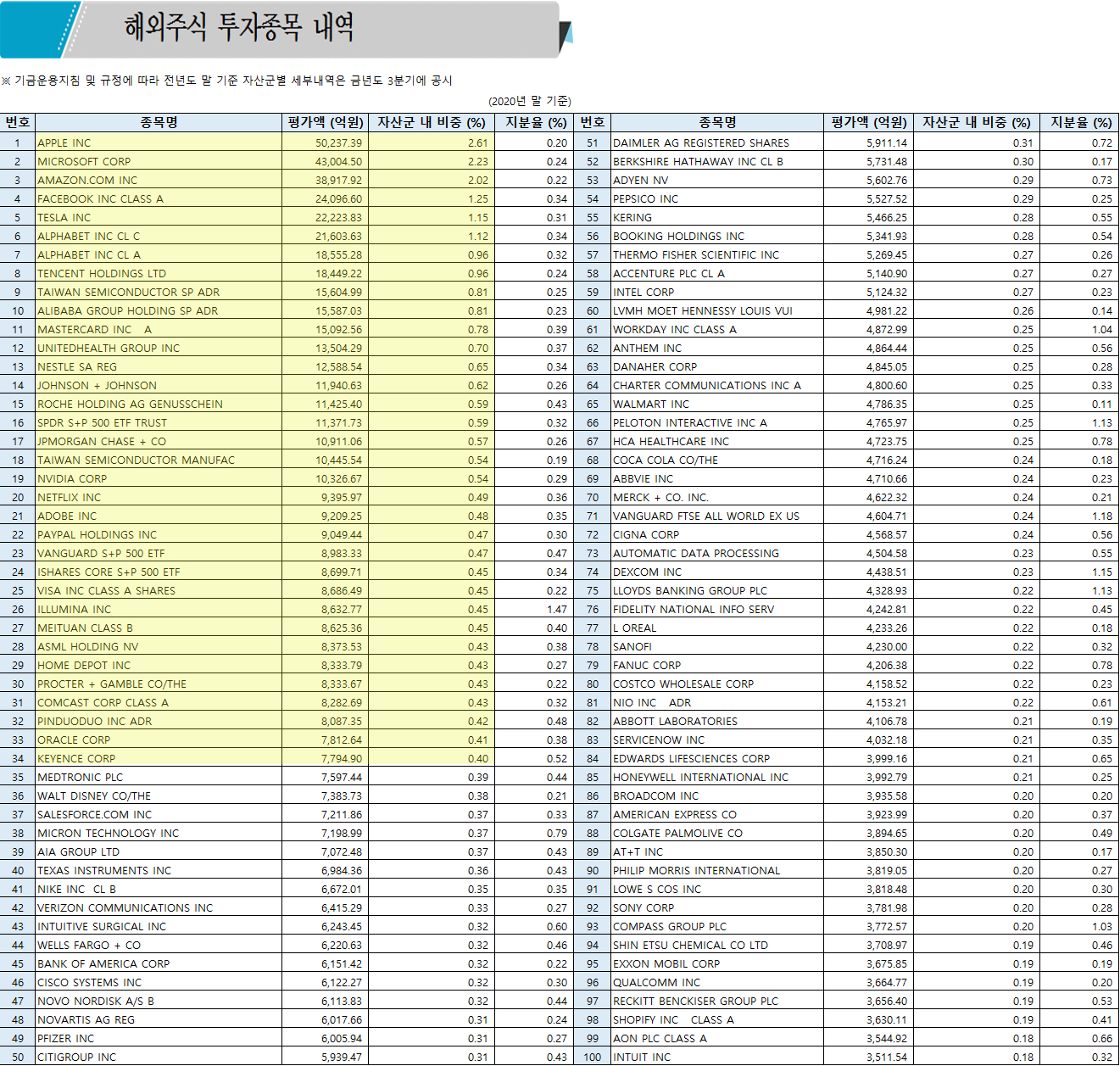This screenshot has width=1120, height=1066.
Task: Click the APPLE INC stock name cell
Action: [x=159, y=142]
